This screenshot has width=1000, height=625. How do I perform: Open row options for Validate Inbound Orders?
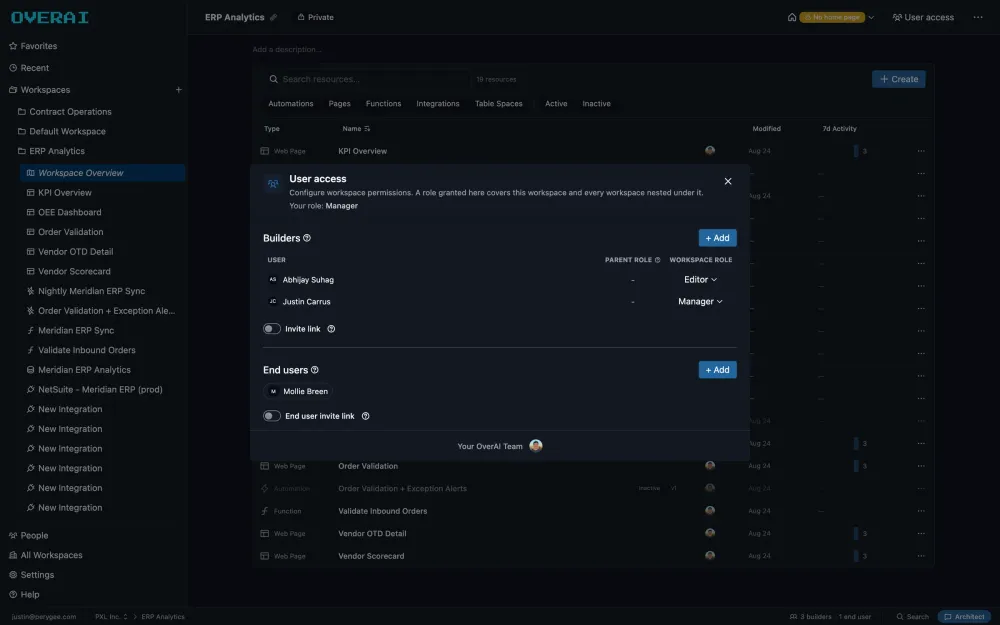coord(921,511)
